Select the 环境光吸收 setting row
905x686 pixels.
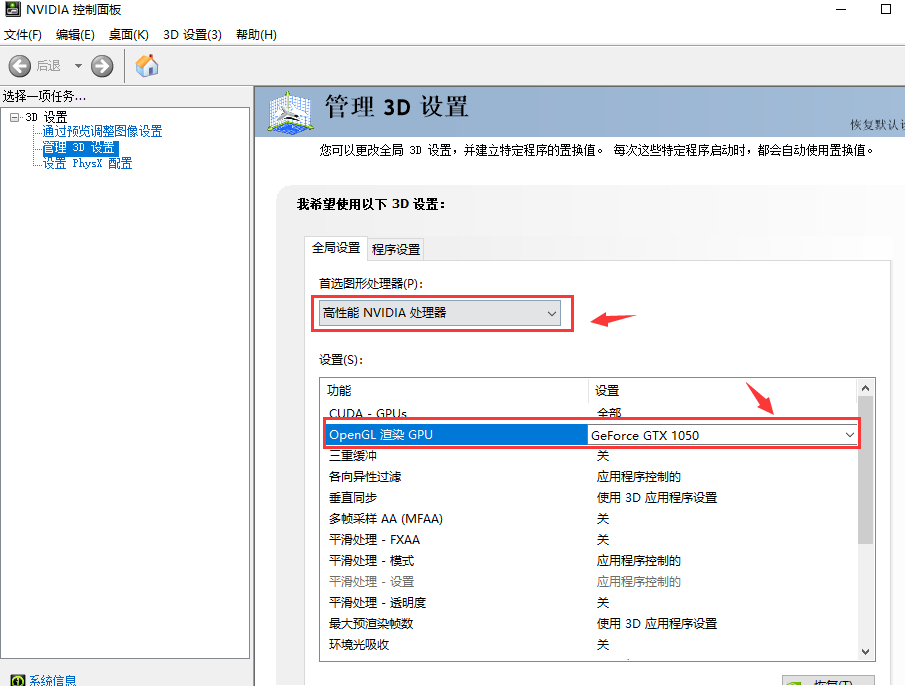click(589, 644)
